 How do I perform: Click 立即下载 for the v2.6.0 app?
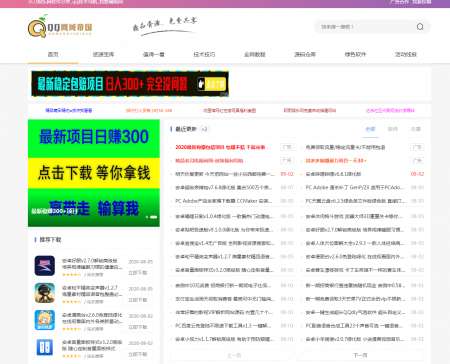(x=138, y=327)
